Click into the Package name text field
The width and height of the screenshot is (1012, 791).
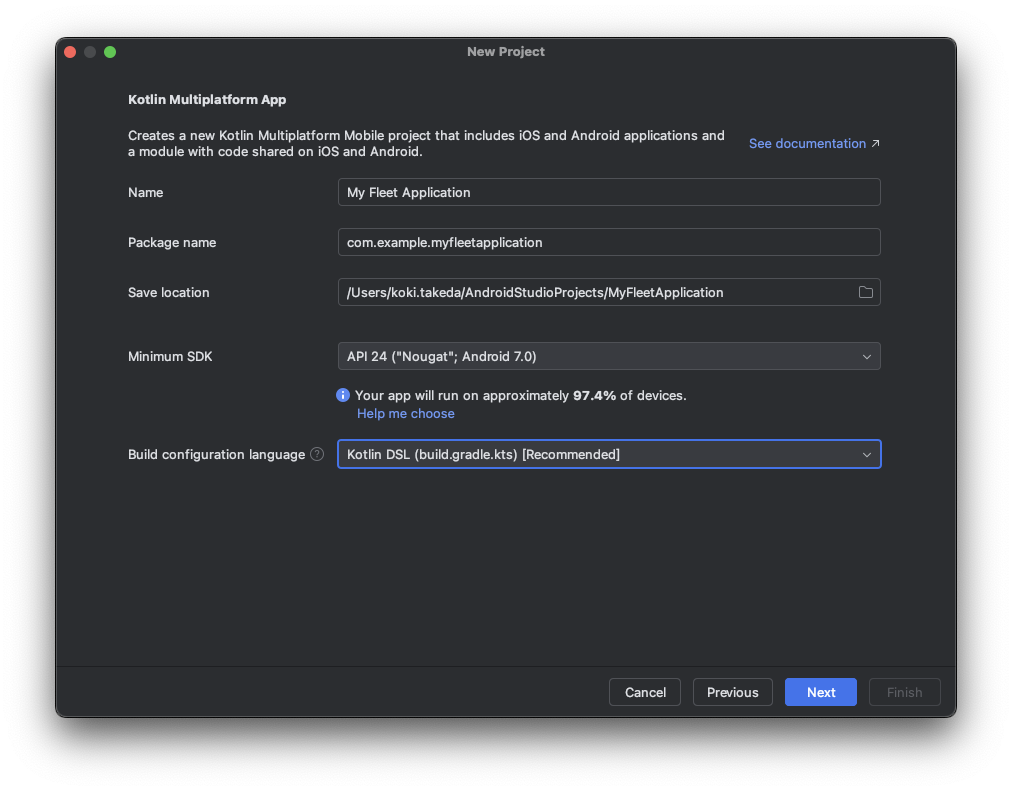click(608, 242)
